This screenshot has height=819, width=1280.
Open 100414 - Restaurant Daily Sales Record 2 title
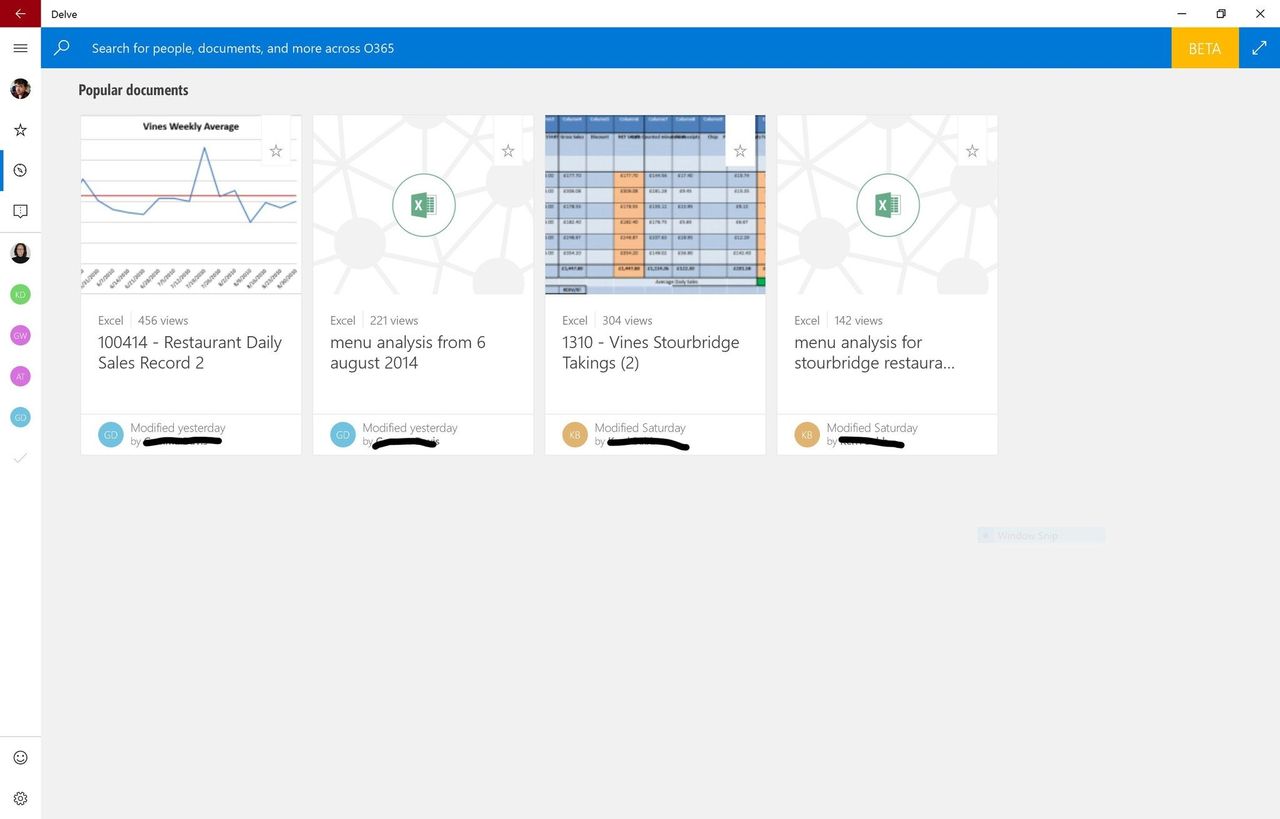click(190, 352)
